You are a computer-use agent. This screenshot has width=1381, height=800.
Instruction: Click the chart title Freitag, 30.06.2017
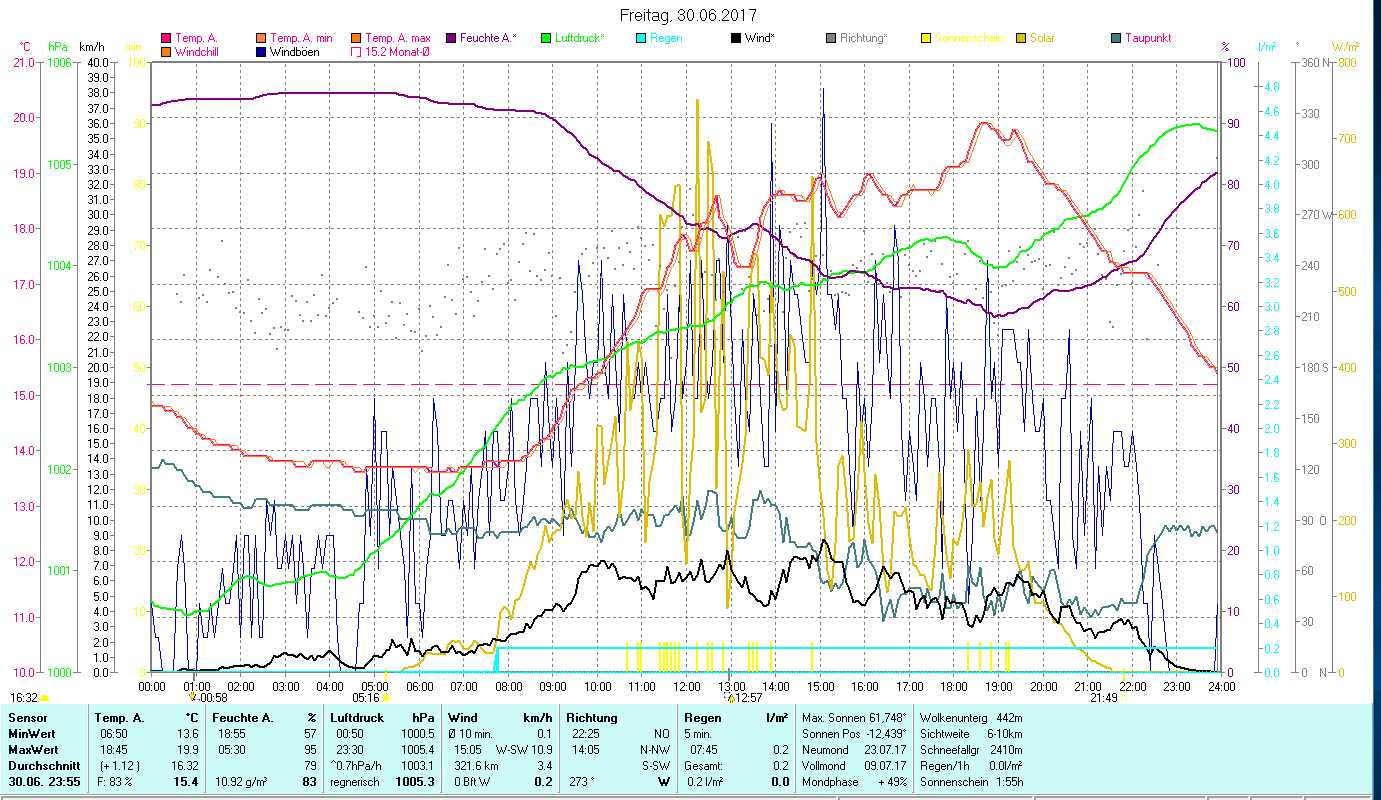[688, 16]
